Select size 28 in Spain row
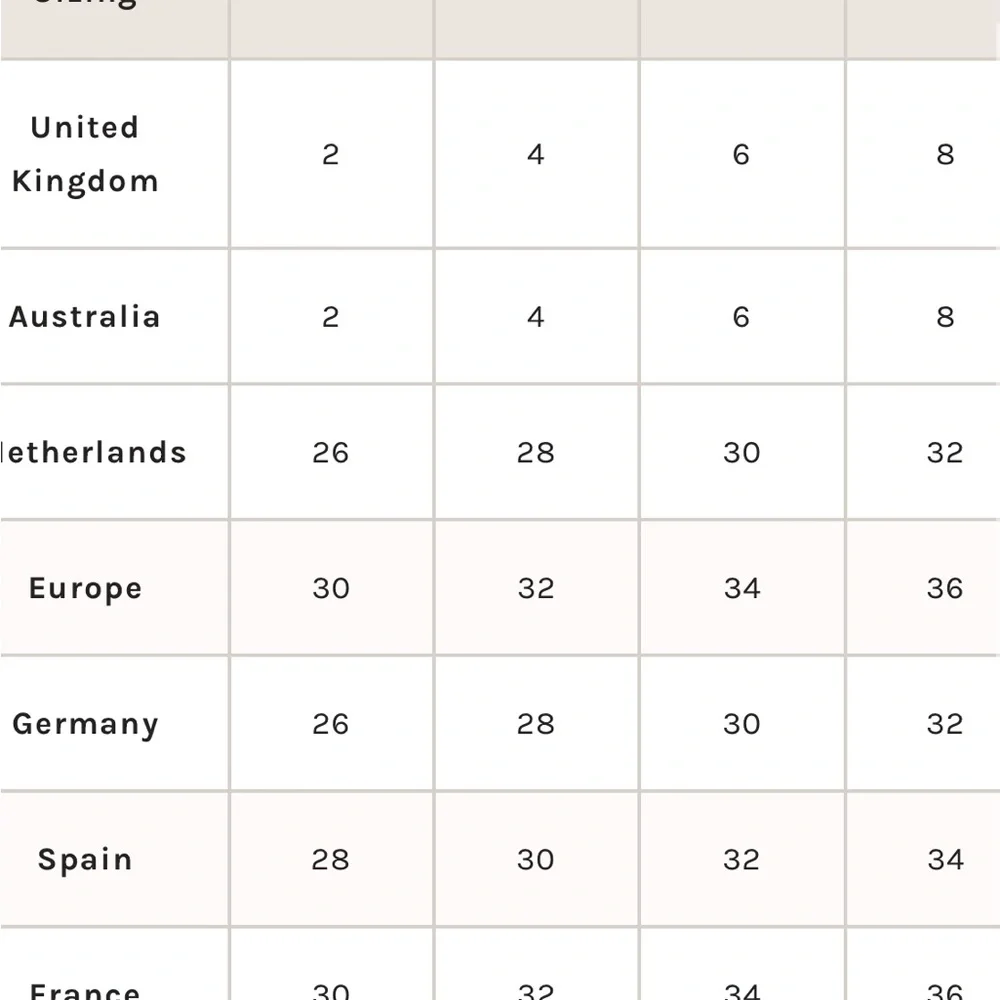The height and width of the screenshot is (1000, 1000). coord(331,860)
